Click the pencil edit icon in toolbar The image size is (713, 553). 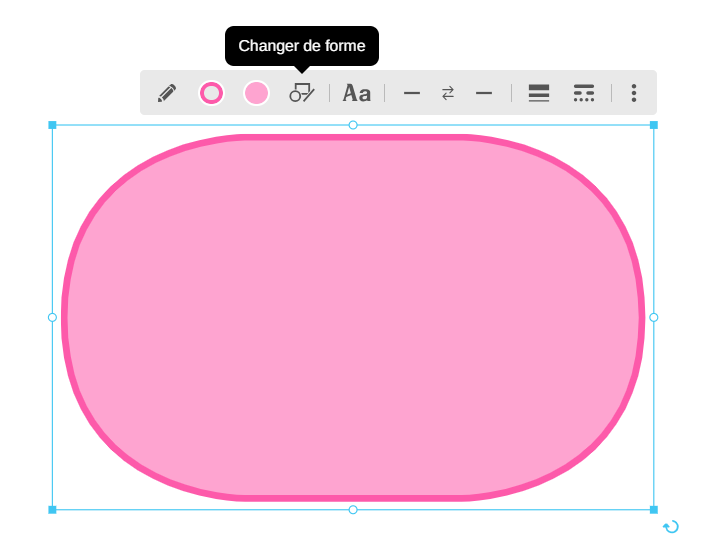pos(167,93)
